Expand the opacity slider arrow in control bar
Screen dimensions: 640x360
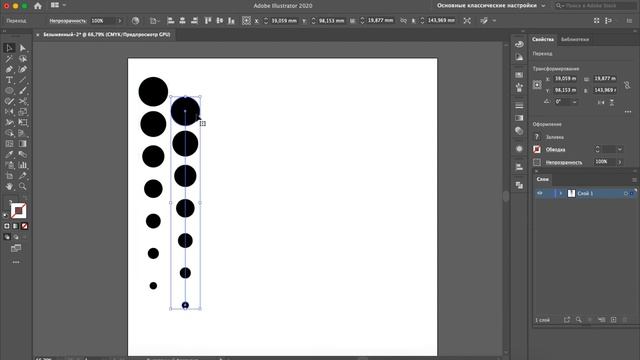coord(120,21)
